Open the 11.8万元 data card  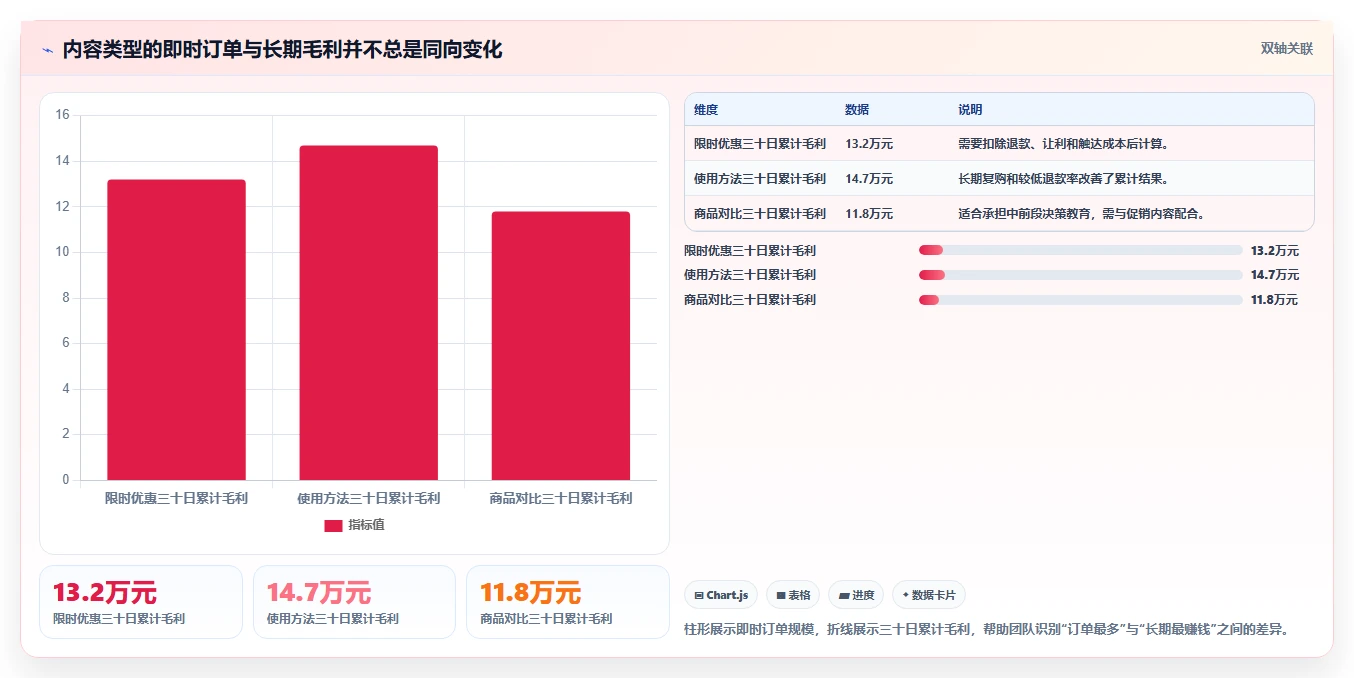568,602
